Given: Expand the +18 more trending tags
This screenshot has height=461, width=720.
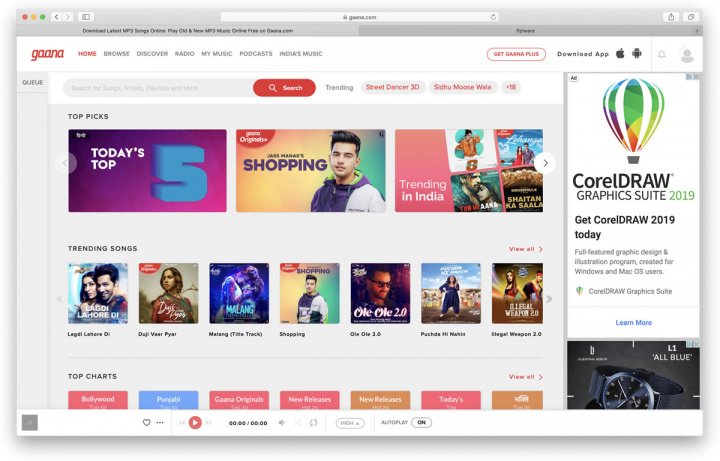Looking at the screenshot, I should (x=511, y=87).
